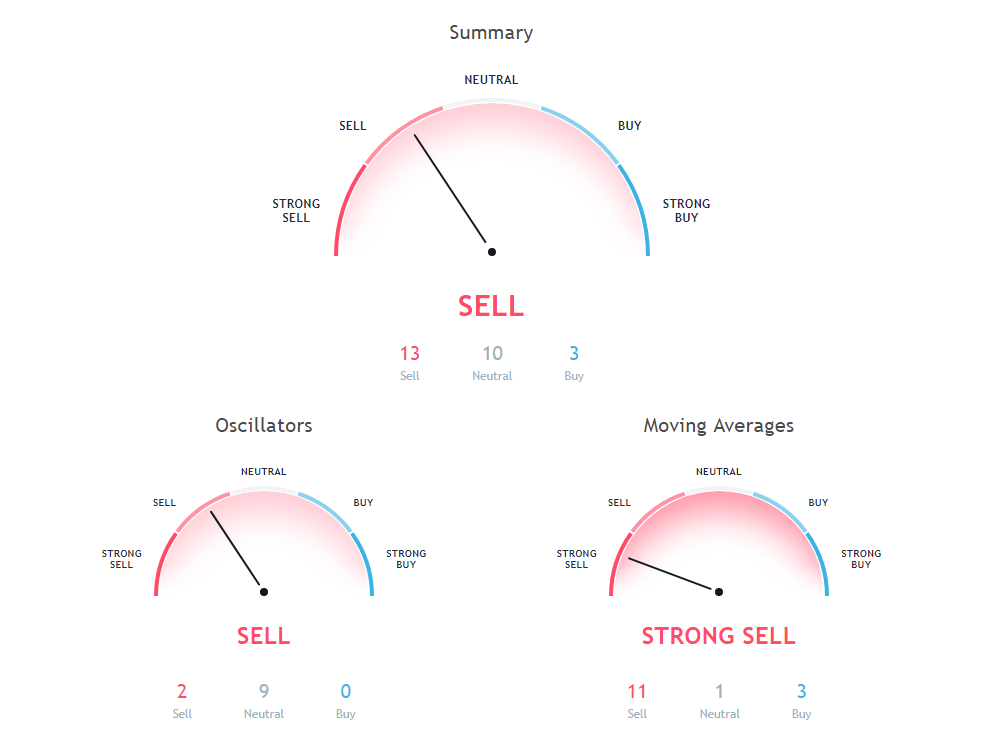Click Moving Averages gauge needle pivot dot

point(718,592)
